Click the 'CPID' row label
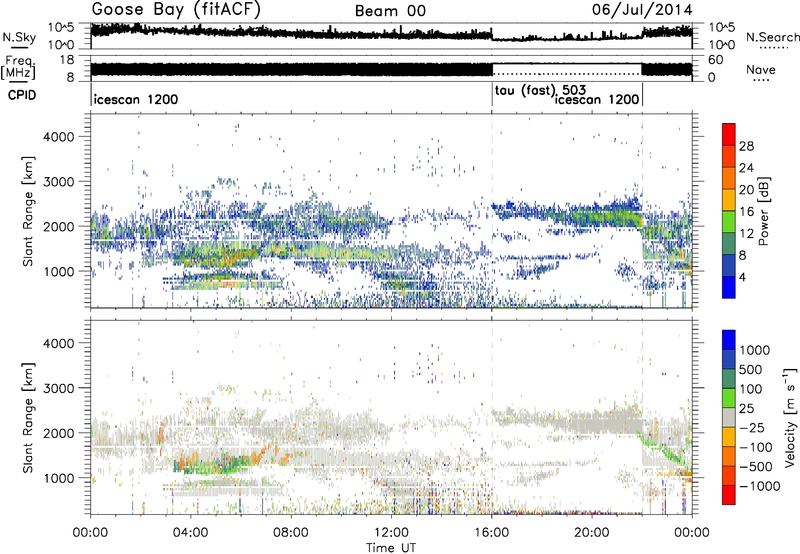 pos(22,95)
